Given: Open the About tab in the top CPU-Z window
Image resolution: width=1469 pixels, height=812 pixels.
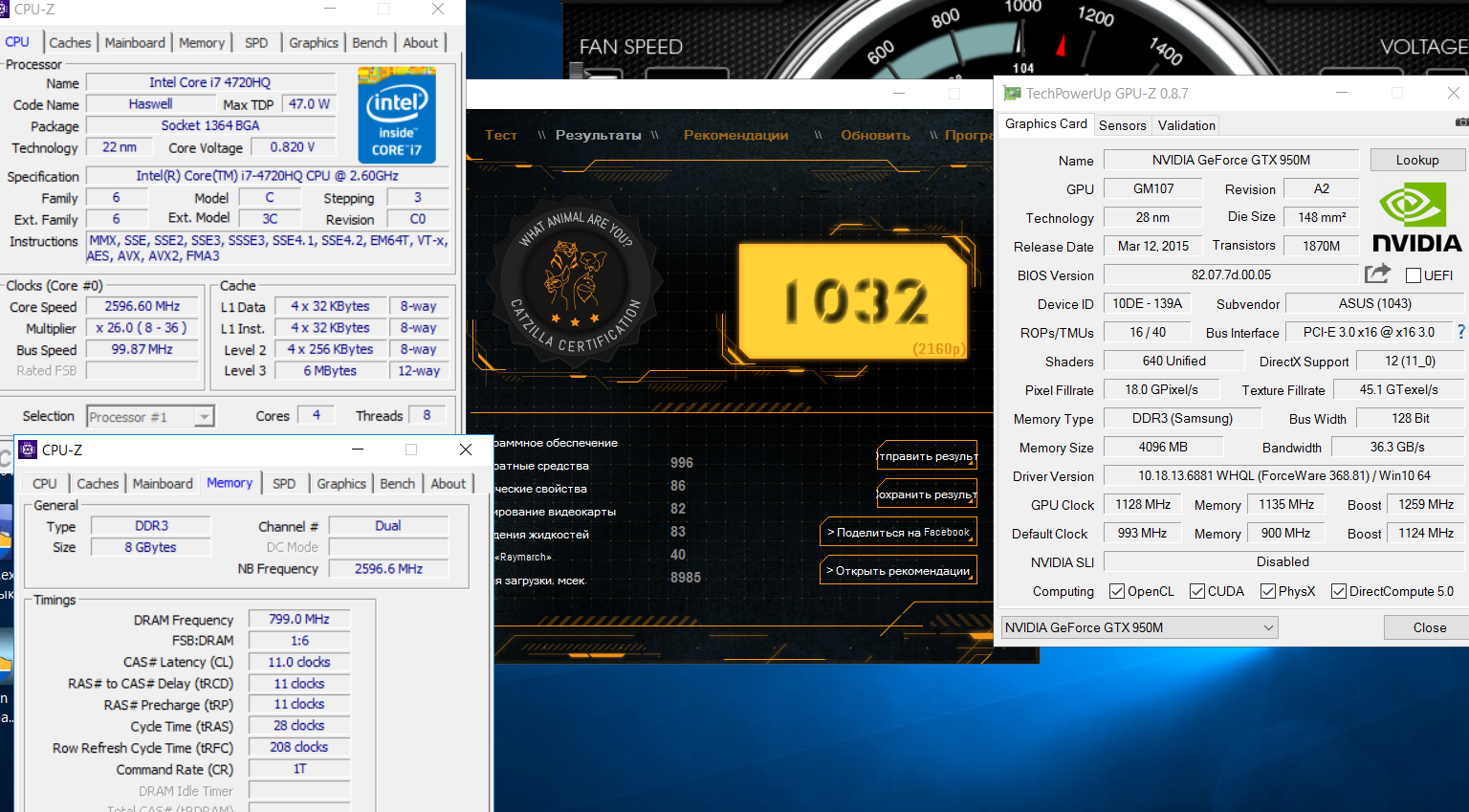Looking at the screenshot, I should tap(421, 43).
